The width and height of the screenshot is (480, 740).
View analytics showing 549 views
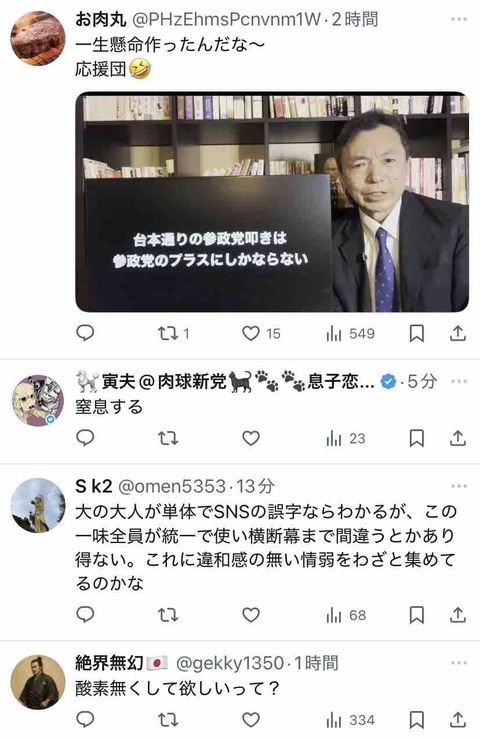(x=350, y=334)
